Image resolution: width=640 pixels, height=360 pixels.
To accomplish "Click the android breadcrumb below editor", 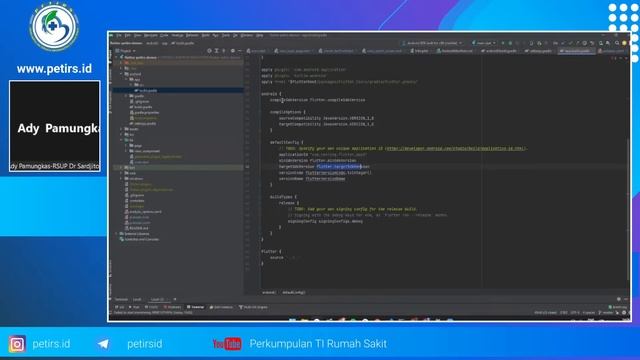I will [x=269, y=292].
